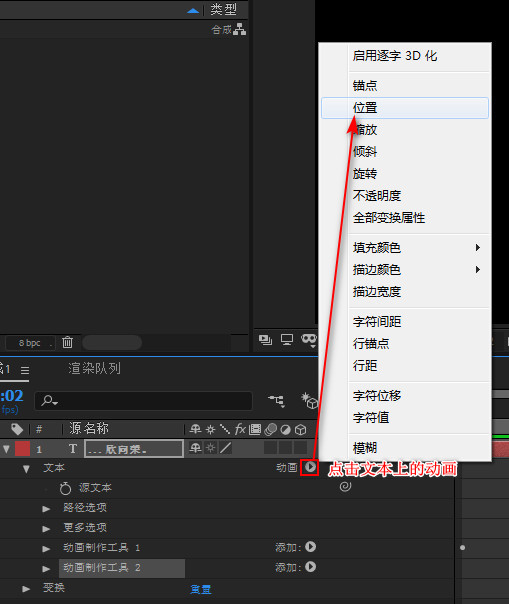Viewport: 509px width, 604px height.
Task: Click the shy switch column header icon
Action: 195,429
